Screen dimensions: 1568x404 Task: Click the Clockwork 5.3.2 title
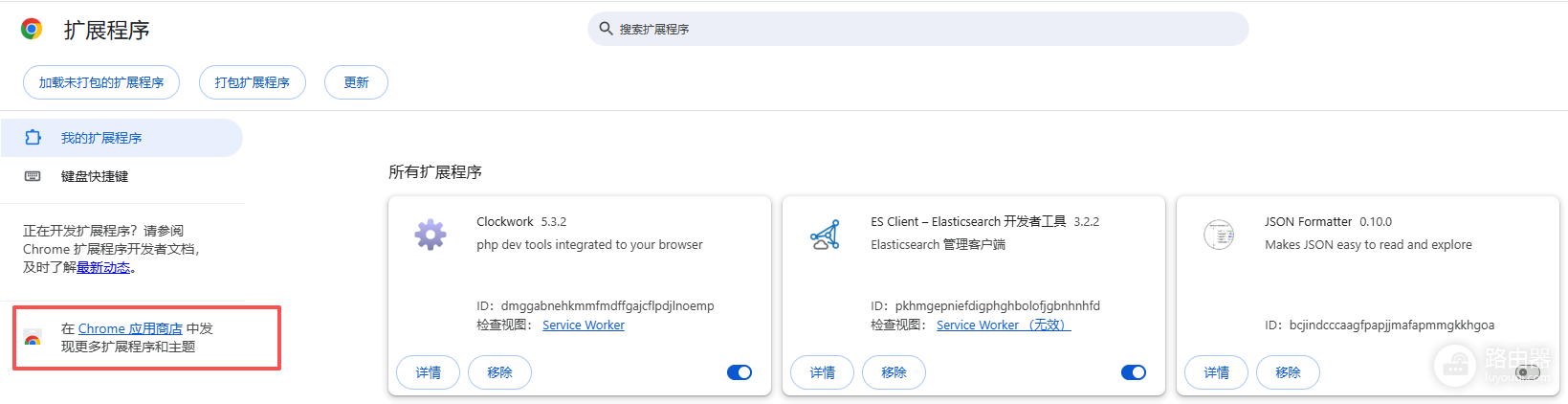pos(521,221)
